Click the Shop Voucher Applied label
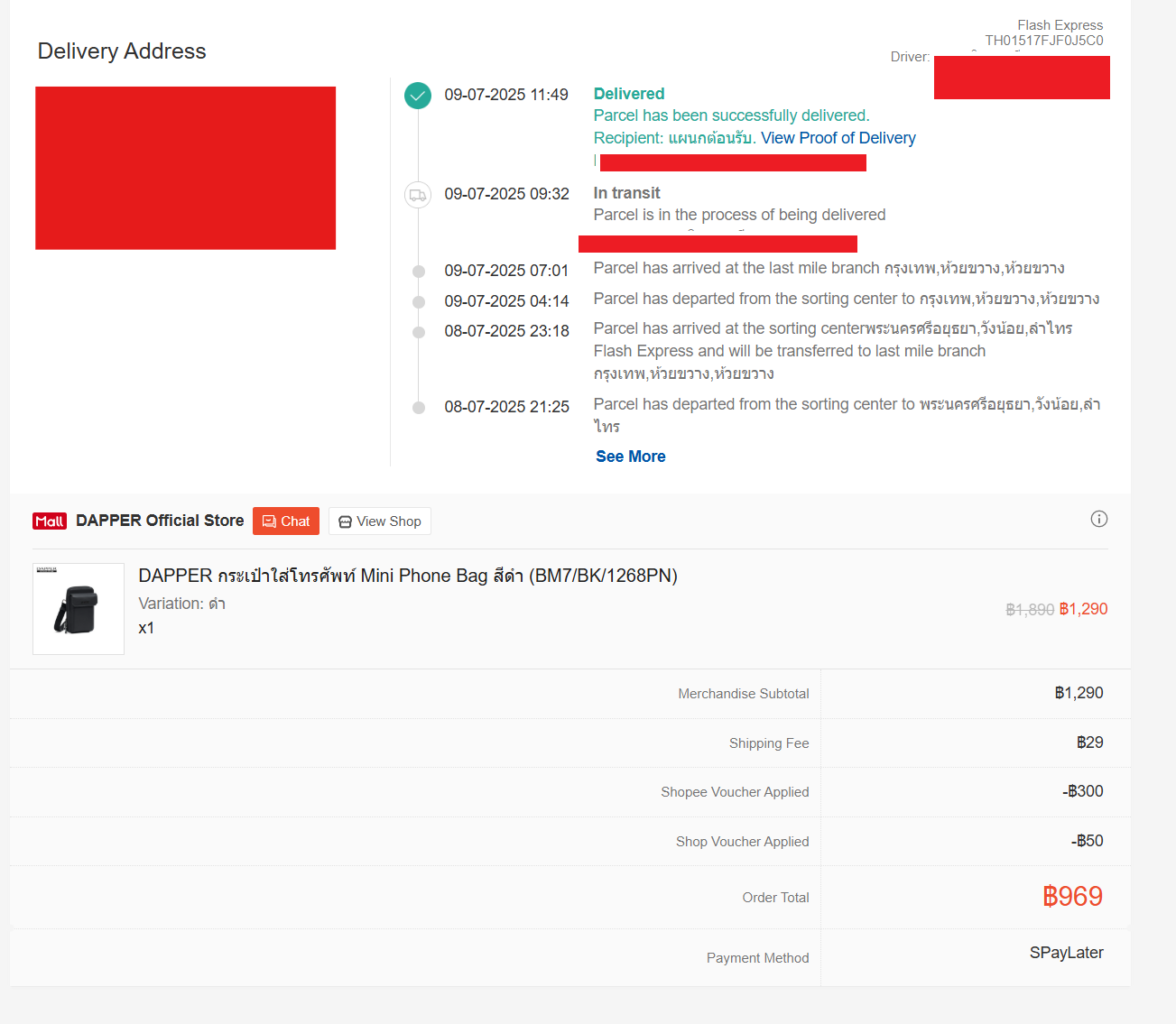1176x1024 pixels. coord(743,842)
